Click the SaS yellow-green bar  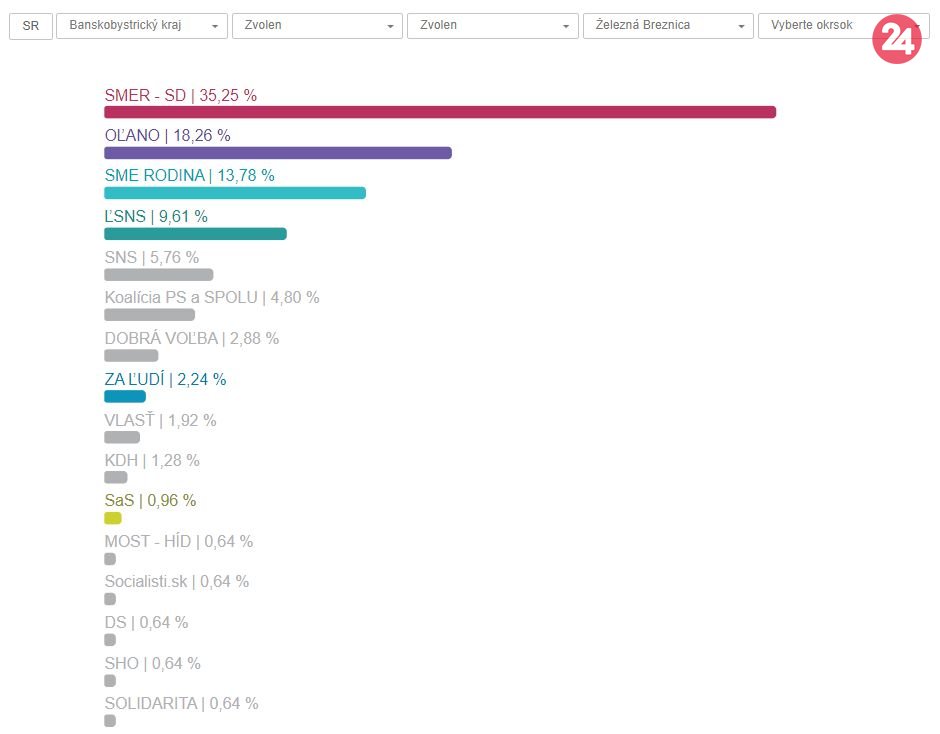pyautogui.click(x=113, y=518)
